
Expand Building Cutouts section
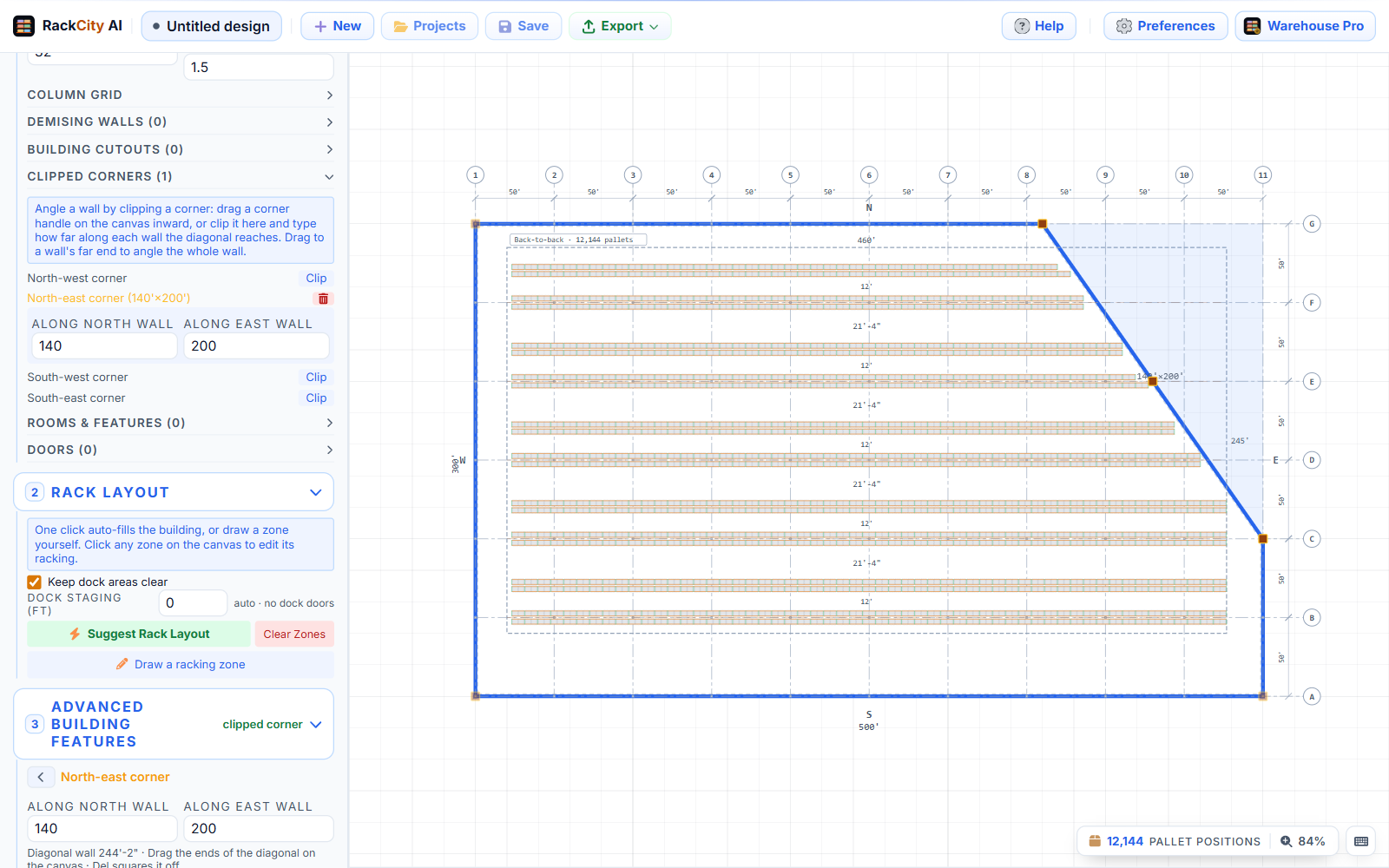181,149
